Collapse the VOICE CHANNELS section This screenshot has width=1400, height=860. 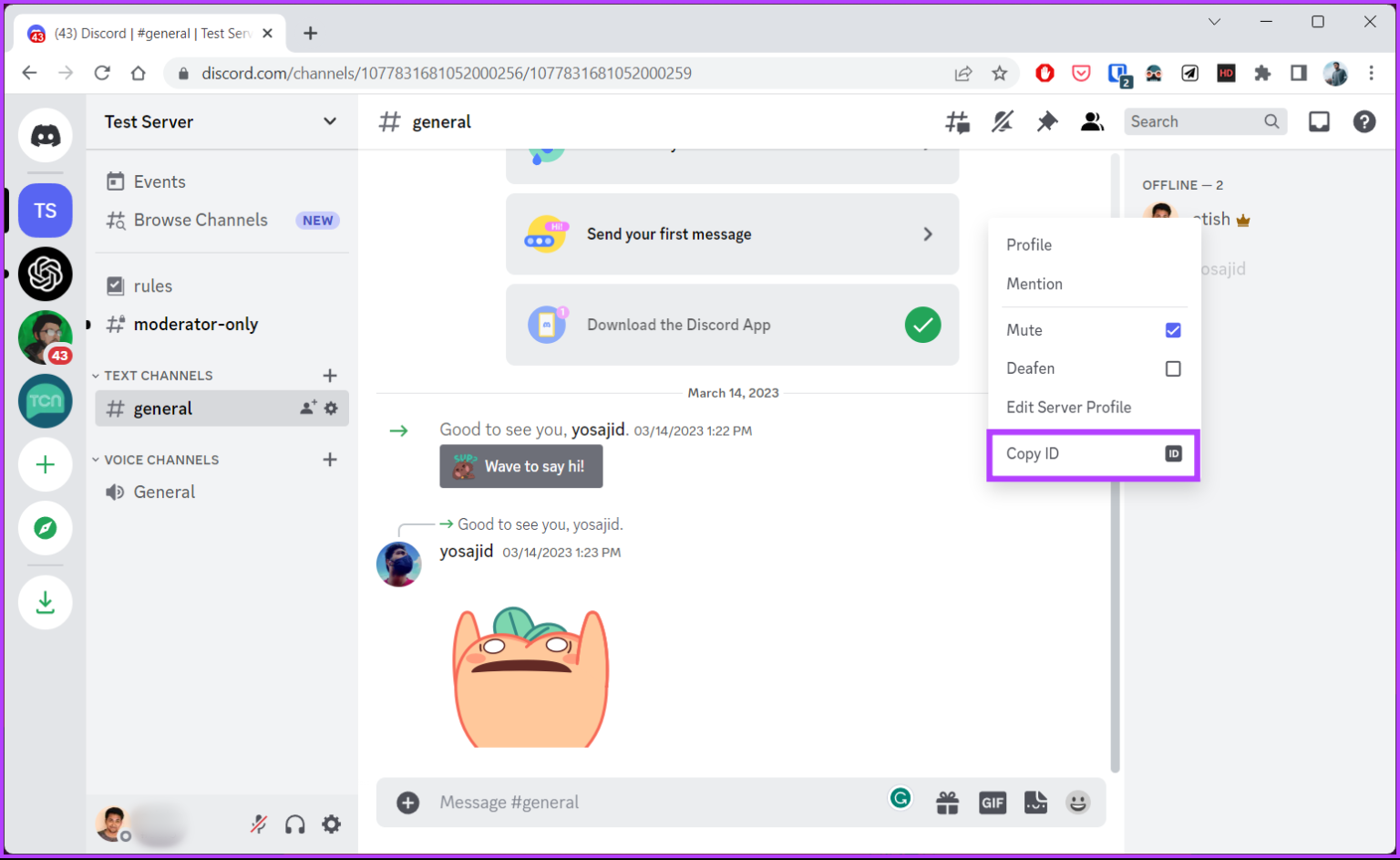click(x=95, y=459)
